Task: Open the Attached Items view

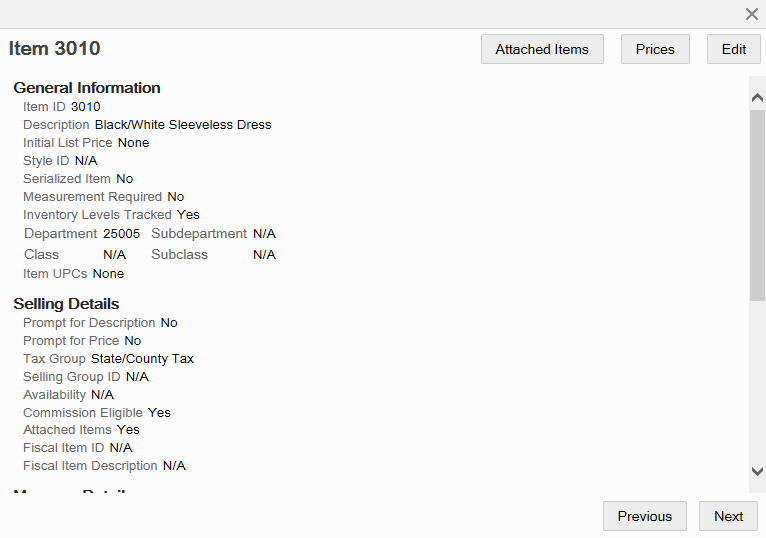Action: pyautogui.click(x=542, y=49)
